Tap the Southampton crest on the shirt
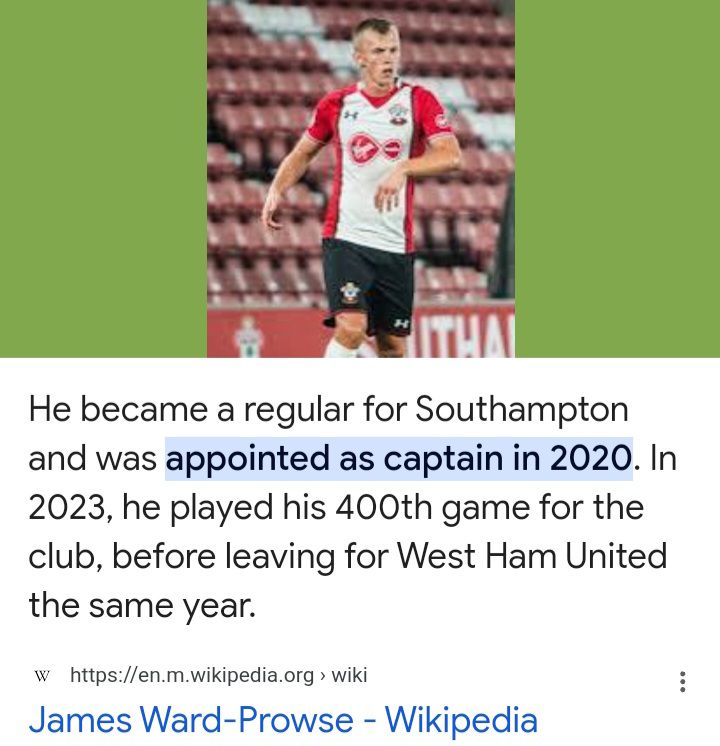Image resolution: width=720 pixels, height=746 pixels. [x=397, y=113]
